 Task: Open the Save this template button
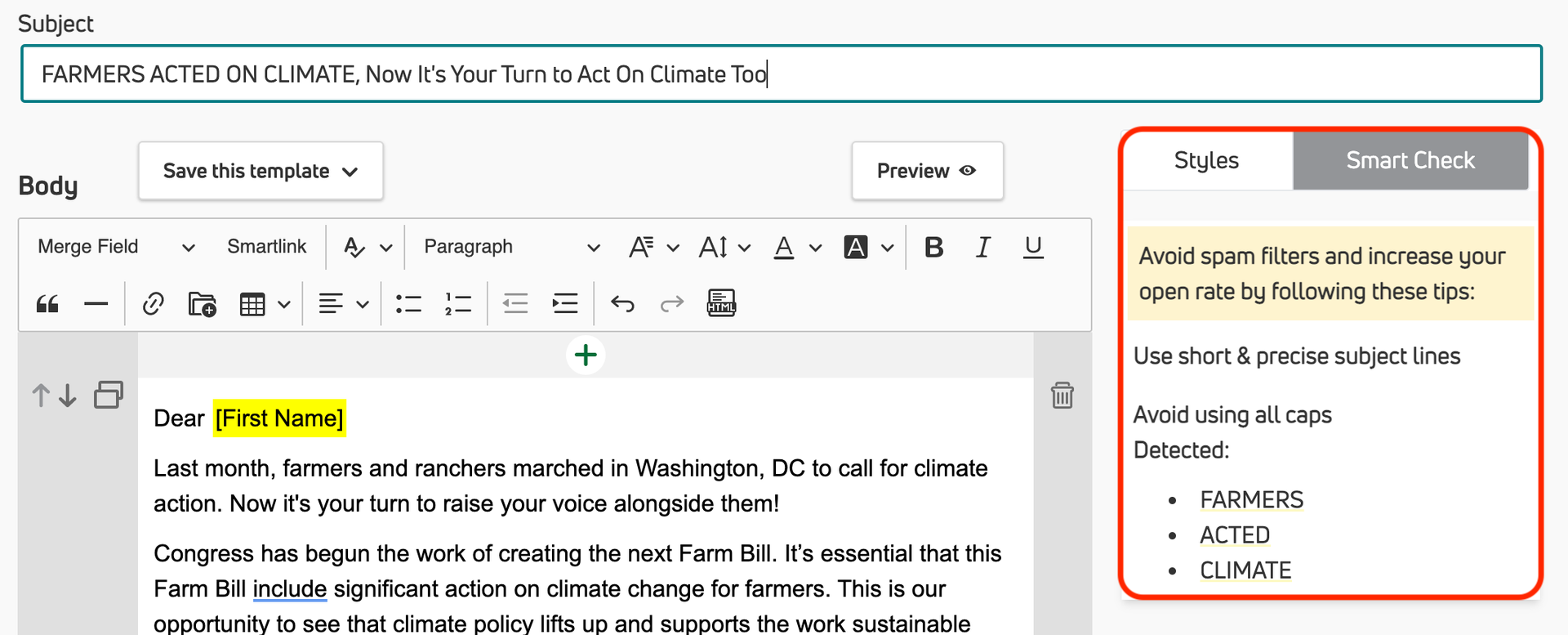coord(261,171)
